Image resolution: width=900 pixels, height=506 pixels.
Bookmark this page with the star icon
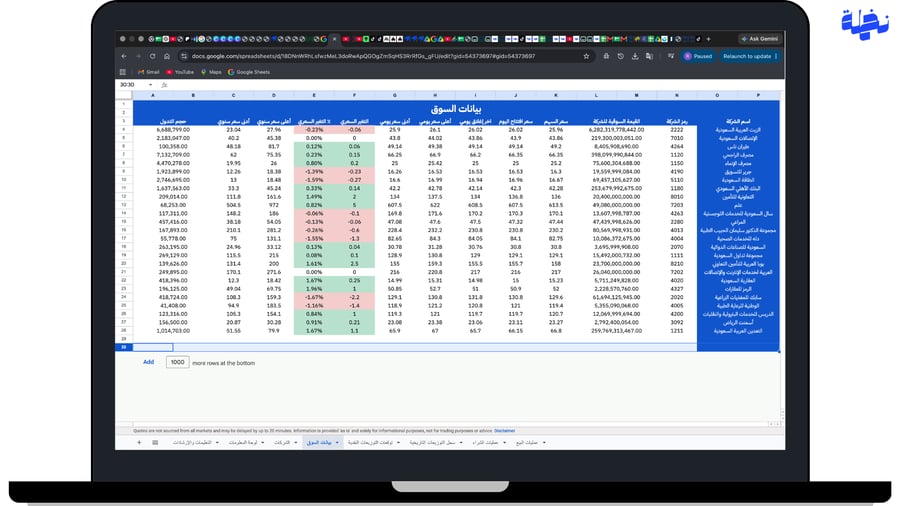tap(586, 56)
